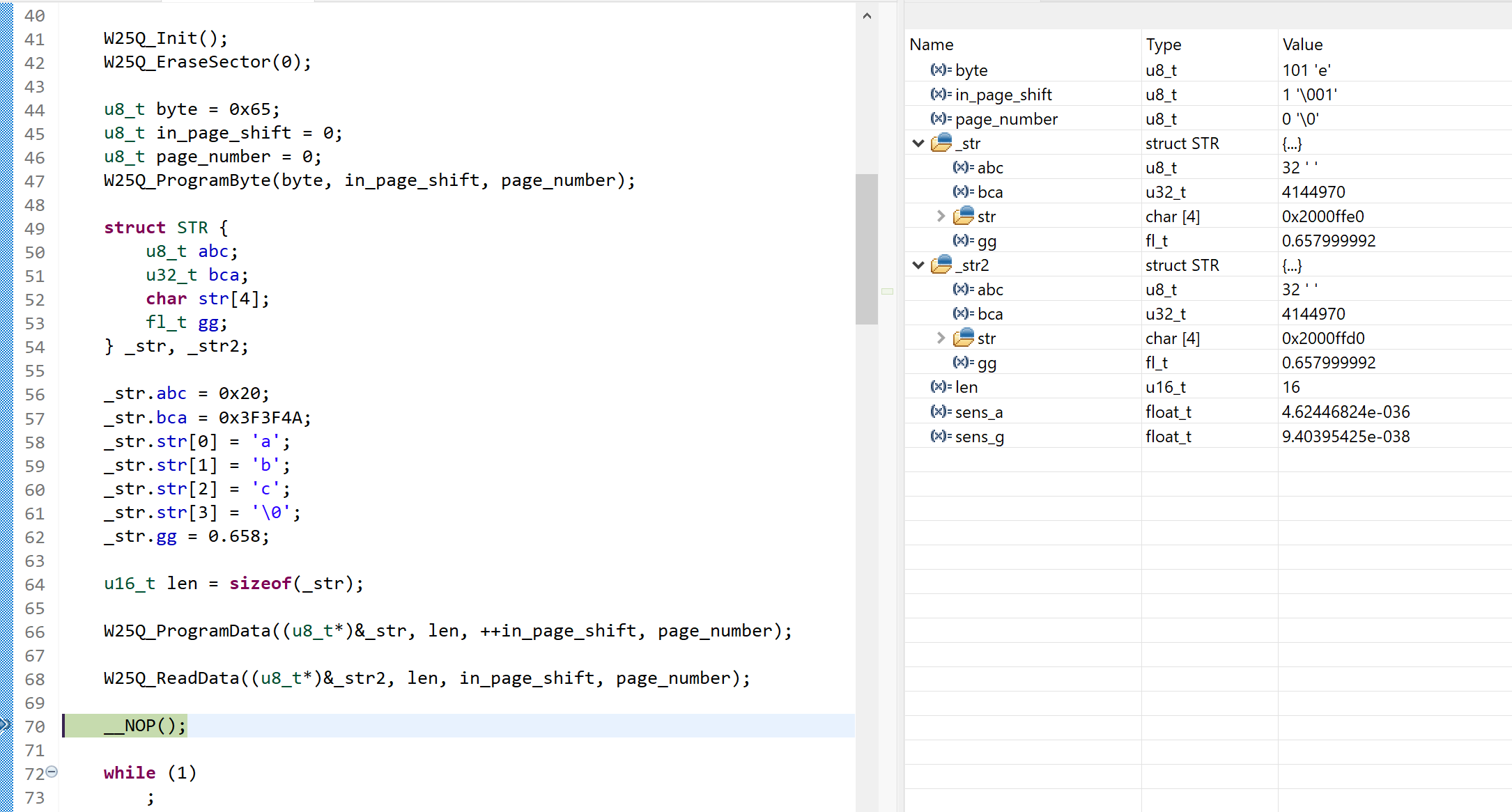Click the Name column header
Viewport: 1512px width, 812px height.
tap(931, 45)
